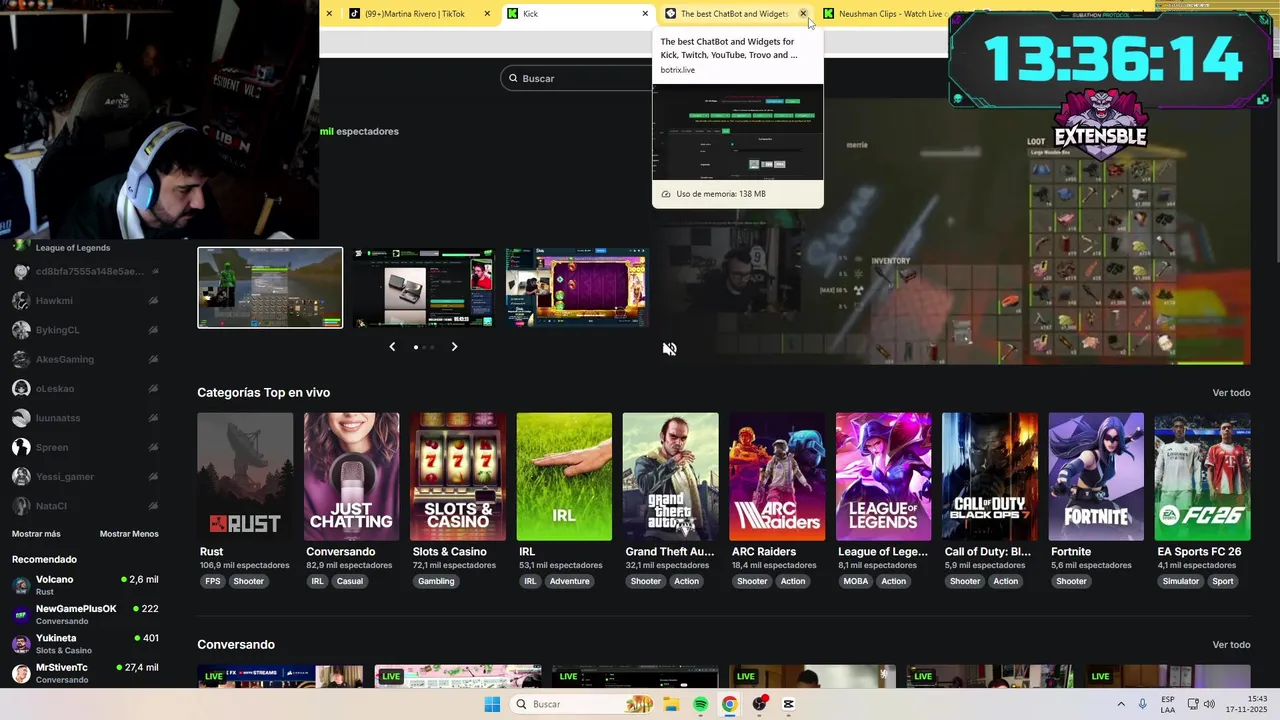Collapse list with Mostrar Menos
The width and height of the screenshot is (1280, 720).
(x=129, y=534)
